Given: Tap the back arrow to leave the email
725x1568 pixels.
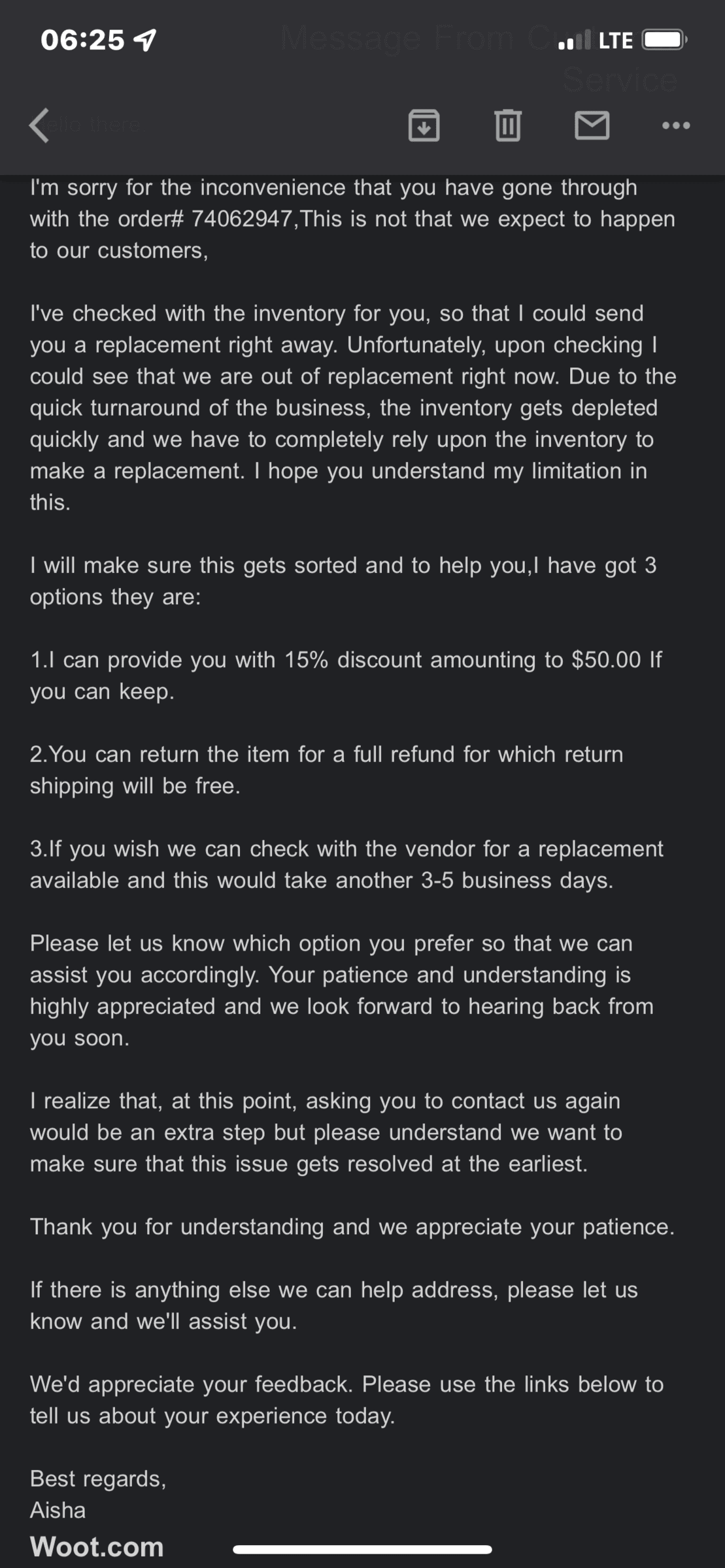Looking at the screenshot, I should pos(39,125).
